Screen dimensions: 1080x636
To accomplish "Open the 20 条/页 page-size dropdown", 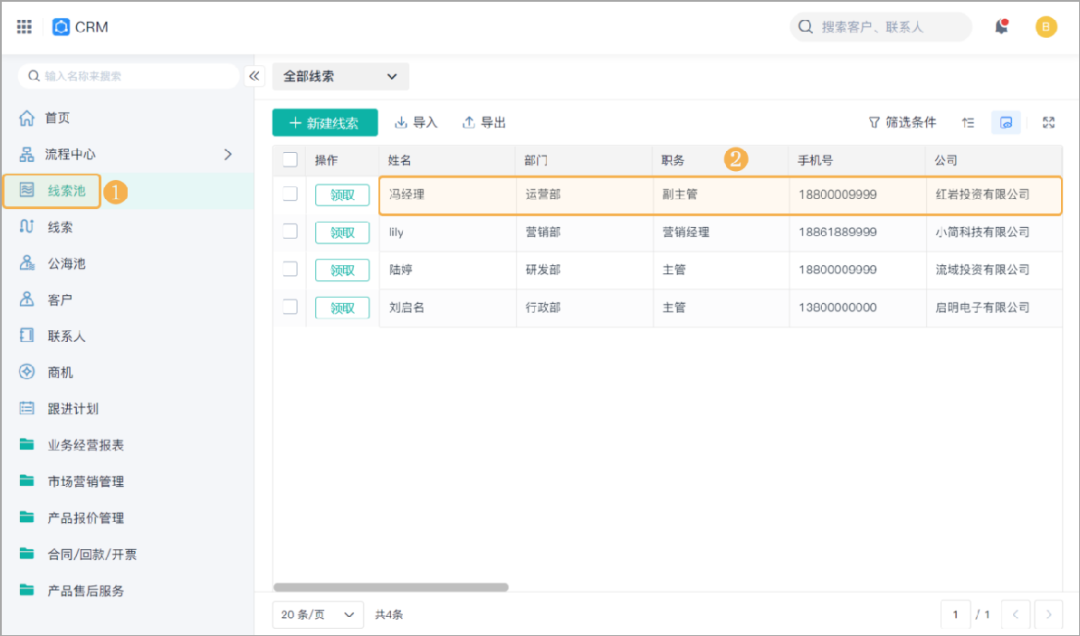I will click(x=317, y=614).
